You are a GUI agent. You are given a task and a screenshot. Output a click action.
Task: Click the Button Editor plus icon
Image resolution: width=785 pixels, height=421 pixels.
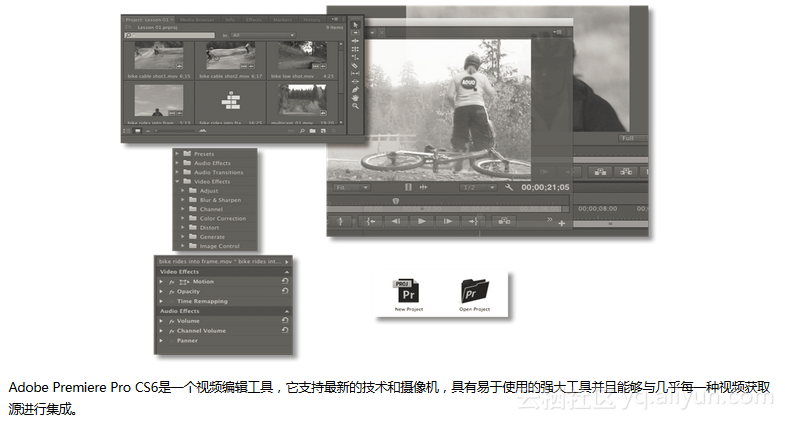562,223
